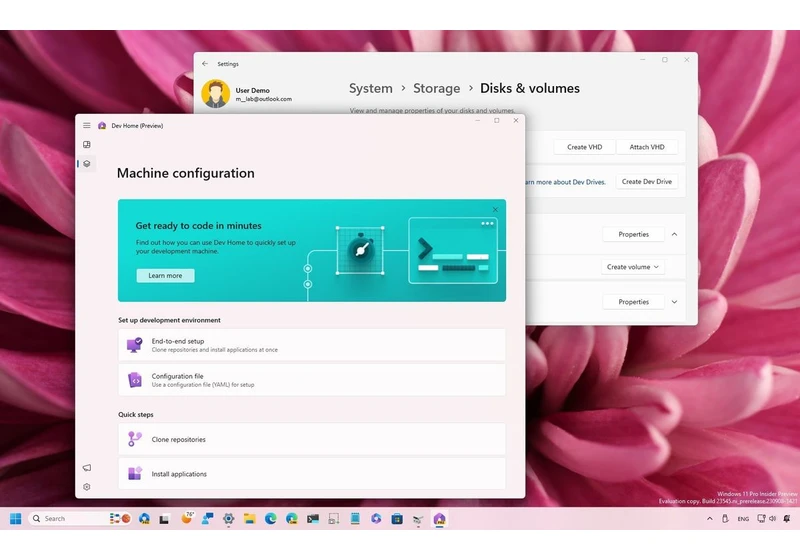Open Install applications quick step
The height and width of the screenshot is (560, 800).
pyautogui.click(x=312, y=474)
